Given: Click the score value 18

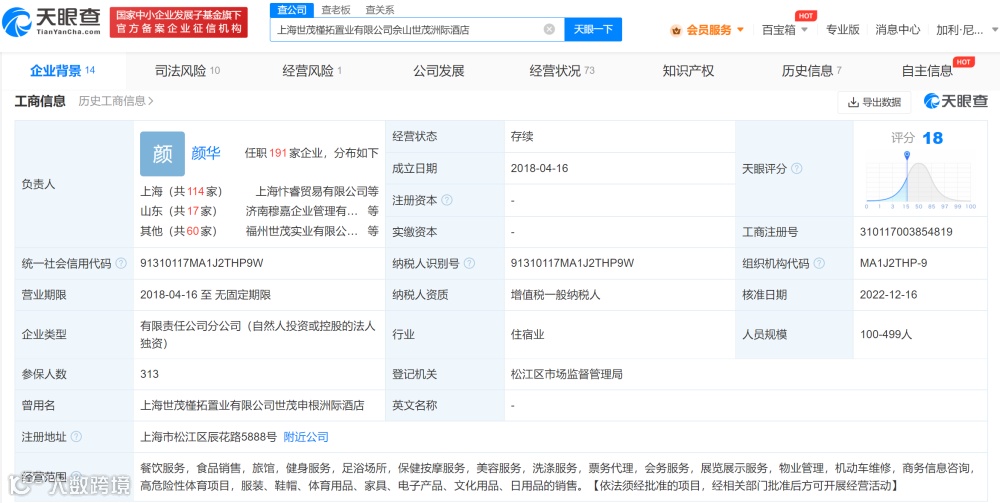Looking at the screenshot, I should [932, 138].
